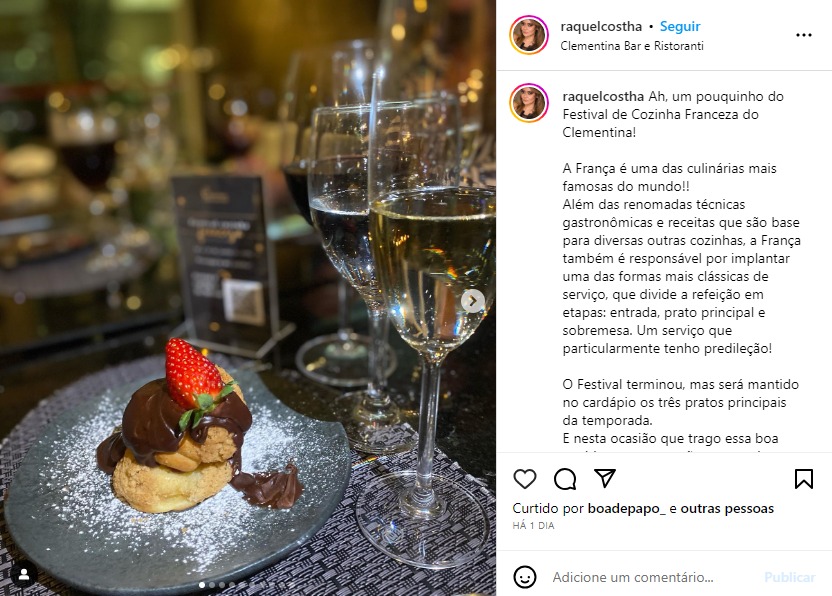Save post with the bookmark icon

pyautogui.click(x=804, y=479)
